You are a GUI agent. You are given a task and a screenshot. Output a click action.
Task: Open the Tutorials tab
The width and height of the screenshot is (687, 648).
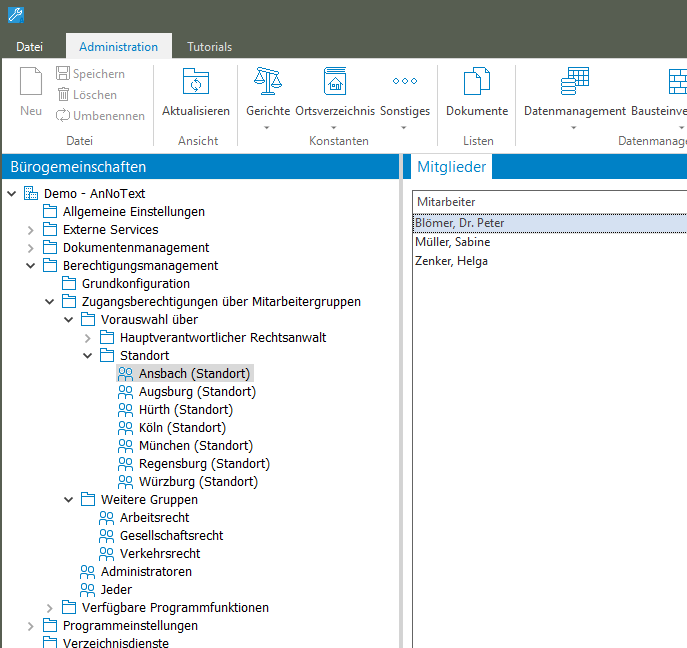click(x=209, y=47)
